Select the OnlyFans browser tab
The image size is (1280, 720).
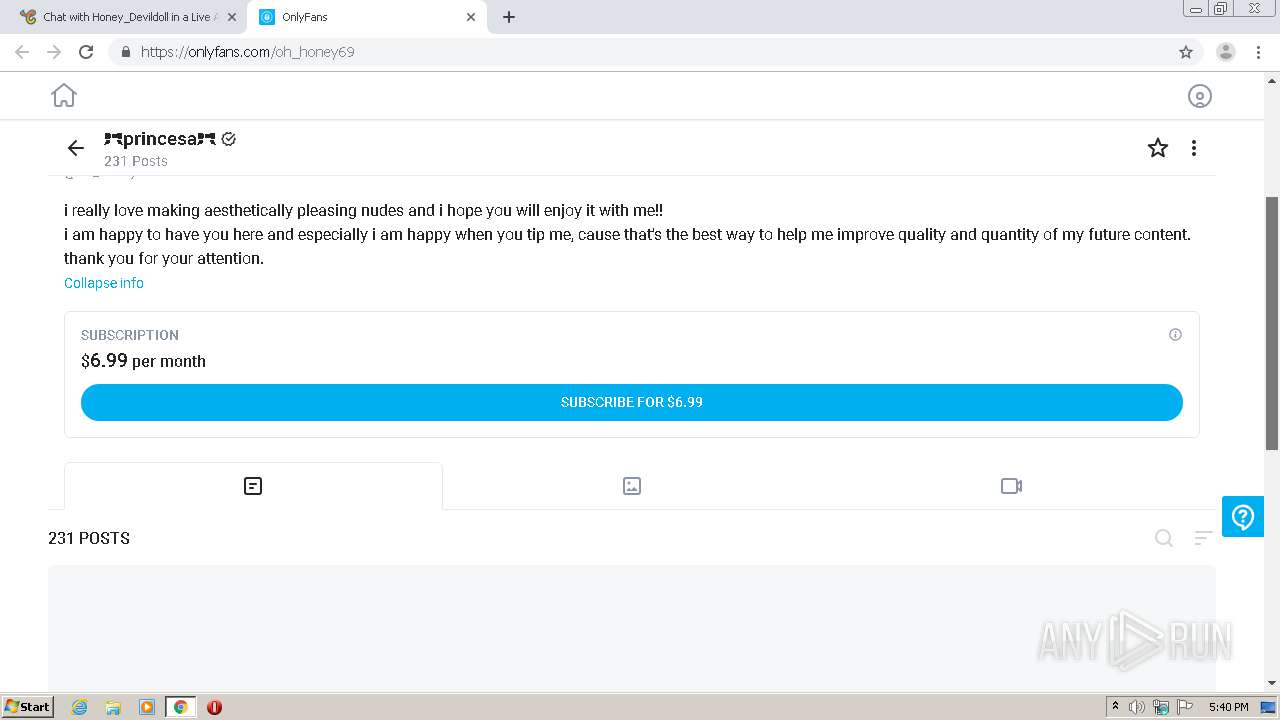[366, 17]
